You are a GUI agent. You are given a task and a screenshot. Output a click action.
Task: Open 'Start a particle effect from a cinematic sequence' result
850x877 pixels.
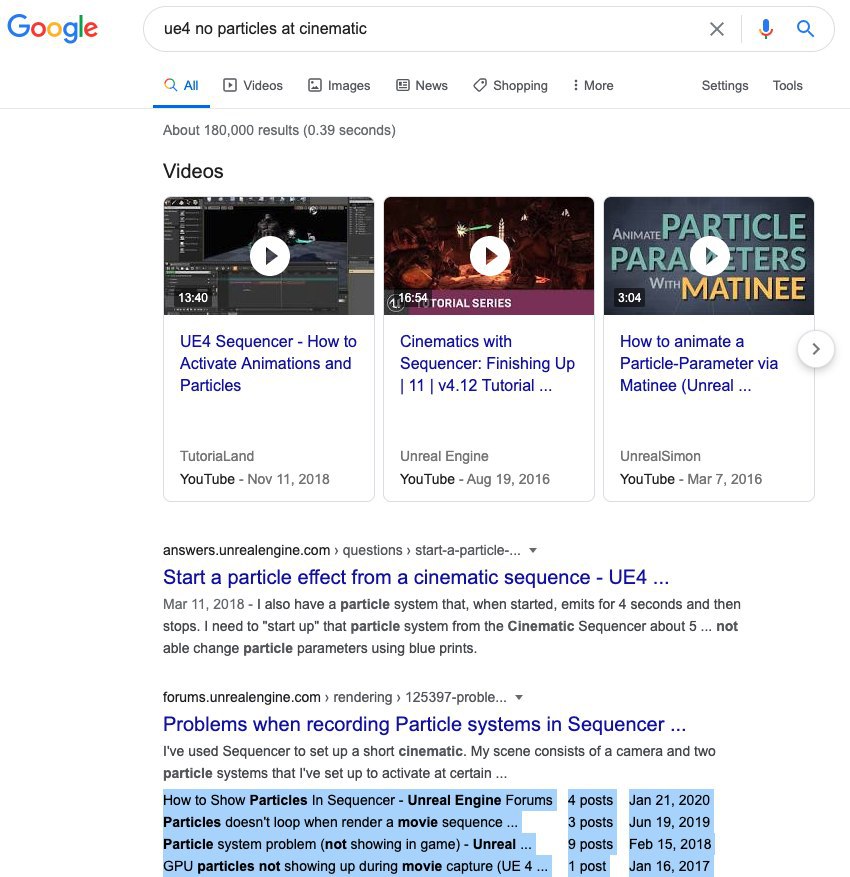click(416, 577)
